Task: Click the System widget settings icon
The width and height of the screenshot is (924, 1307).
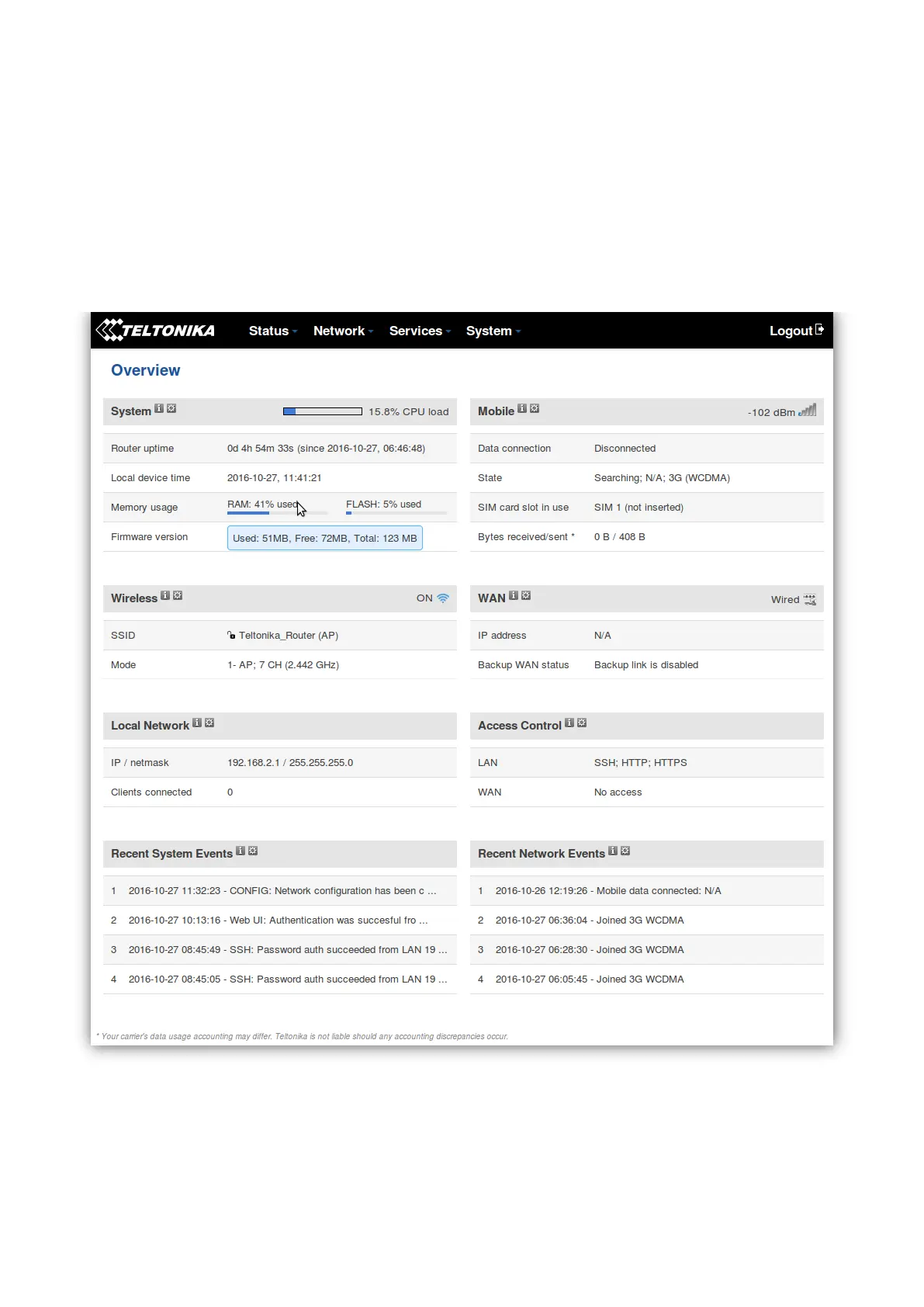Action: click(x=171, y=408)
